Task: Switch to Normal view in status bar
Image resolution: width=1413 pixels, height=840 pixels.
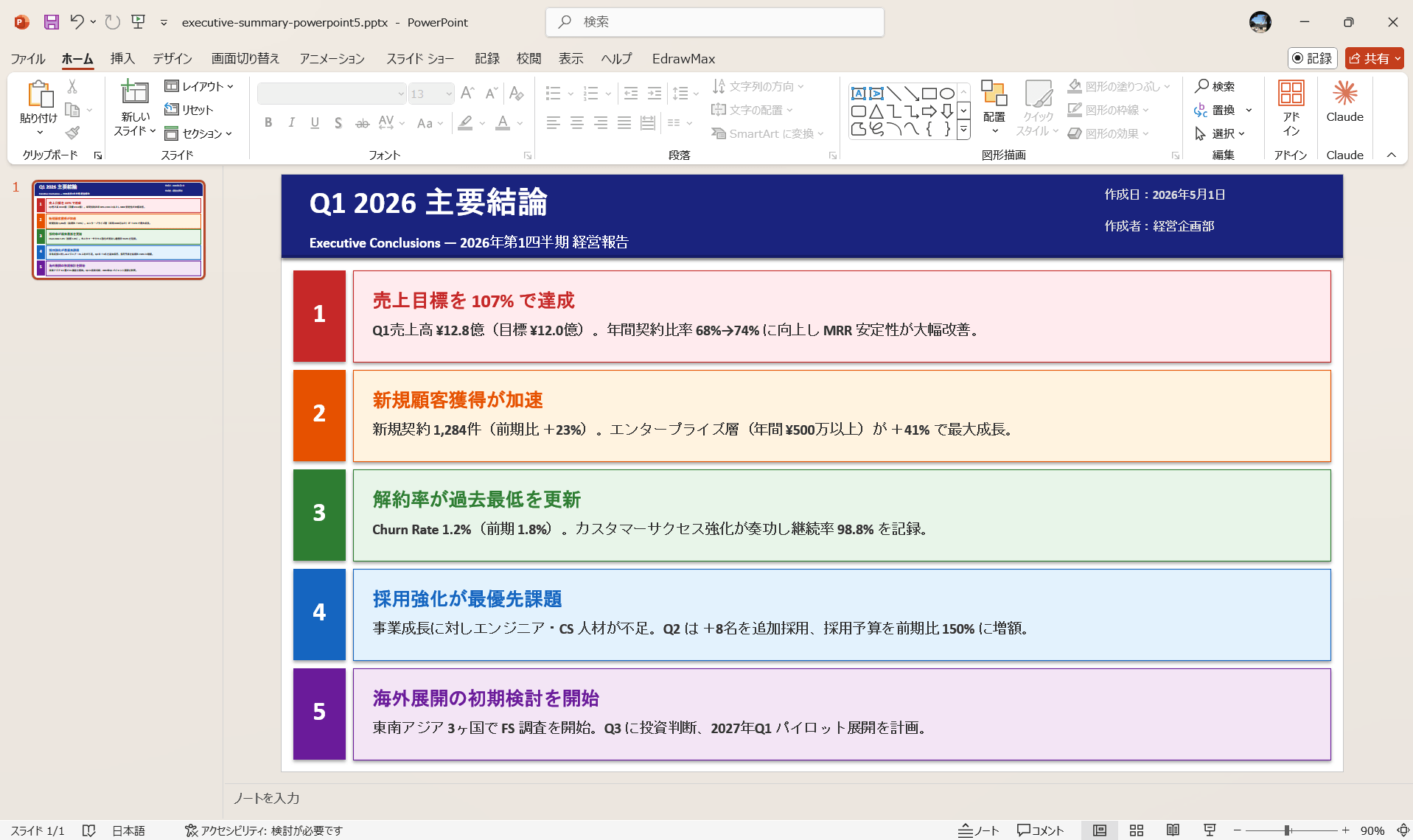Action: click(x=1100, y=830)
